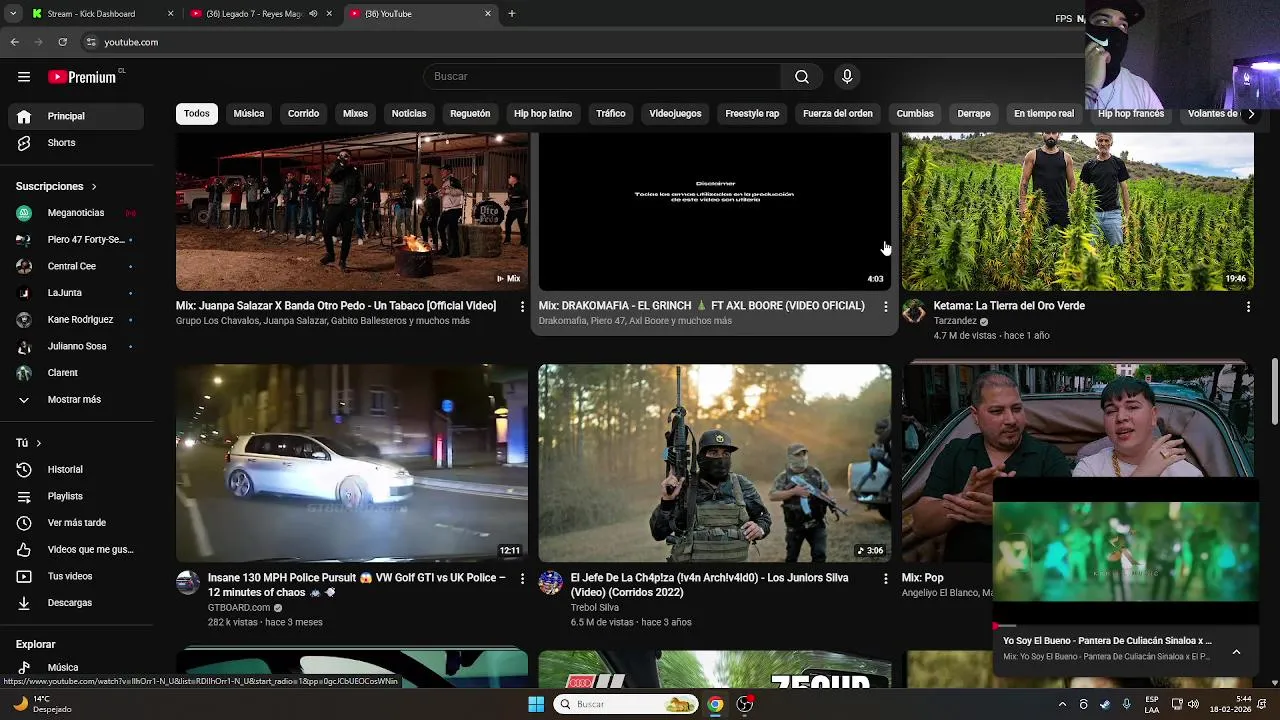Select the Videojuegos filter chip
The image size is (1280, 720).
(675, 114)
